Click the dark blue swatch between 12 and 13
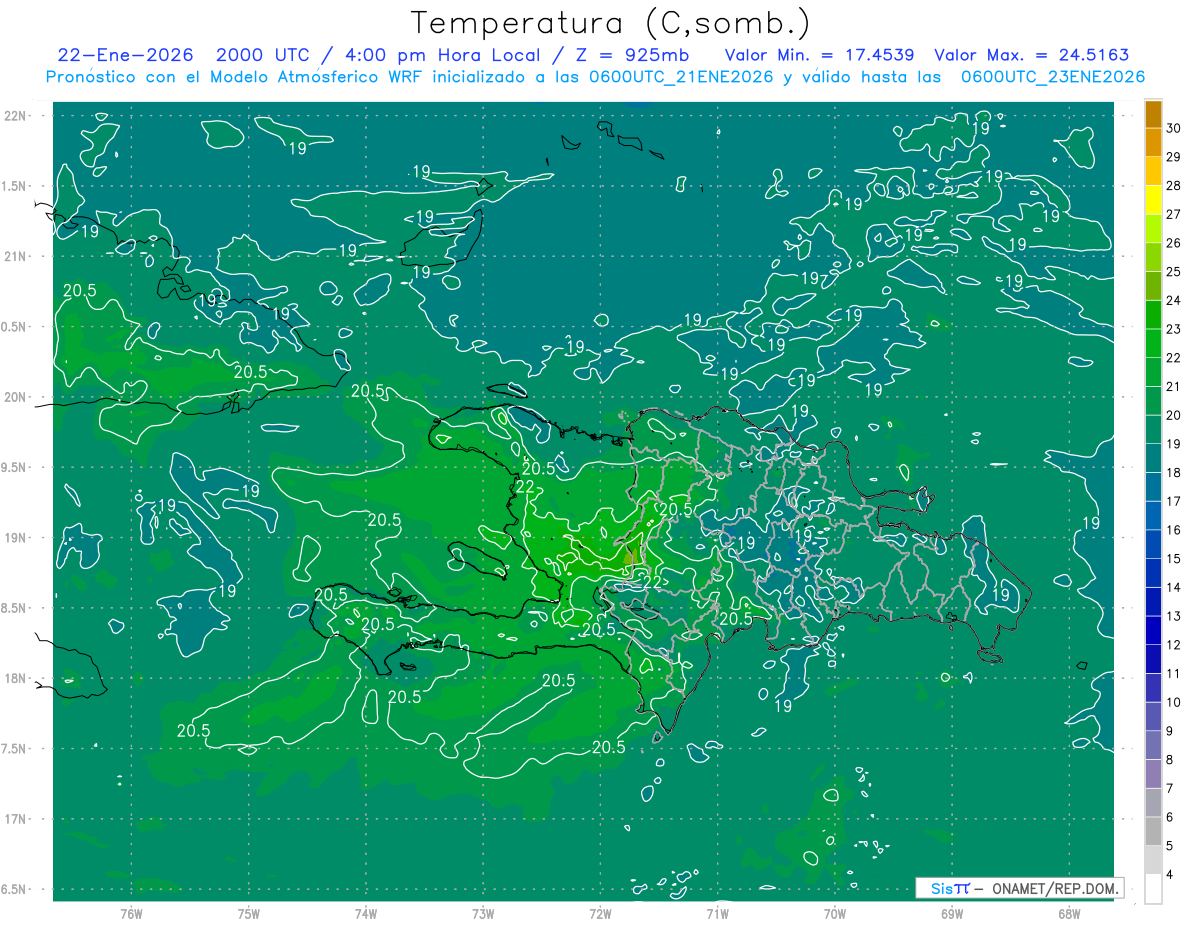The height and width of the screenshot is (927, 1200). pyautogui.click(x=1153, y=630)
